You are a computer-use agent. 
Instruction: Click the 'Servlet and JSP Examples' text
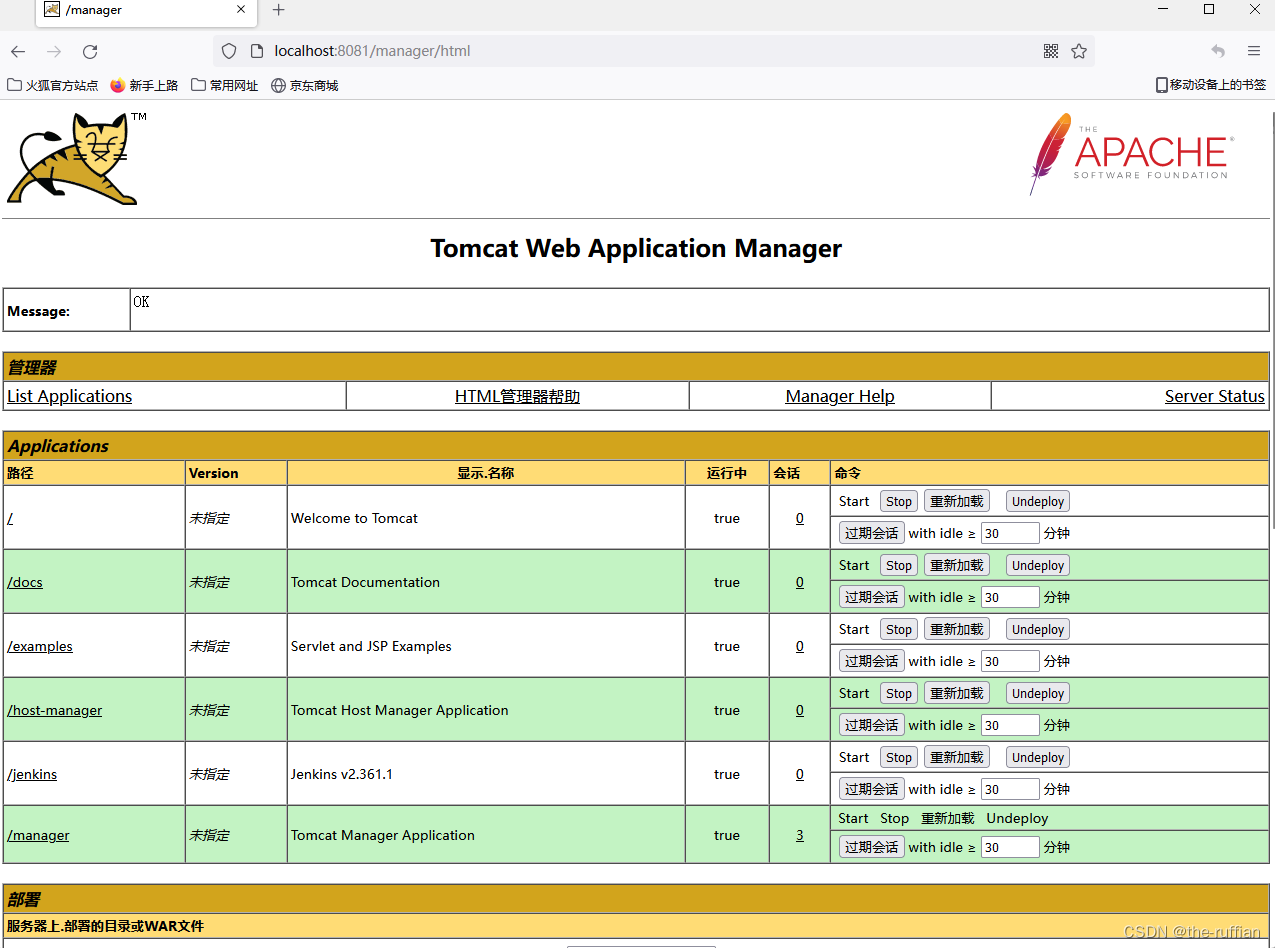point(371,646)
